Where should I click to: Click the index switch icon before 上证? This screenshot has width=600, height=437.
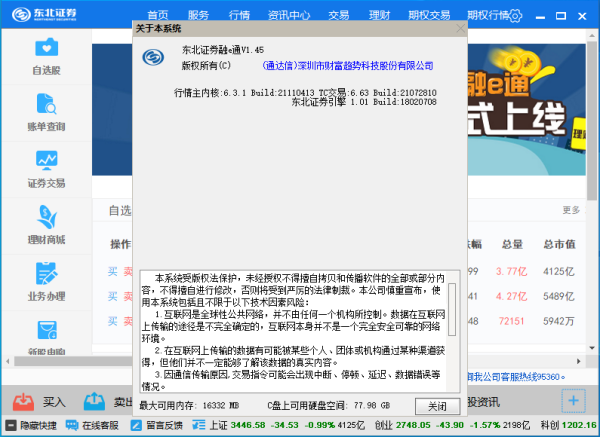point(199,425)
